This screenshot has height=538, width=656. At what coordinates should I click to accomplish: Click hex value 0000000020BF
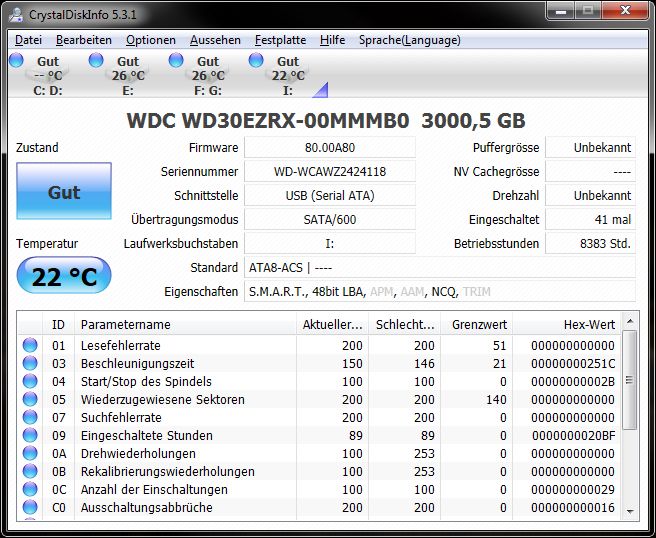(574, 436)
